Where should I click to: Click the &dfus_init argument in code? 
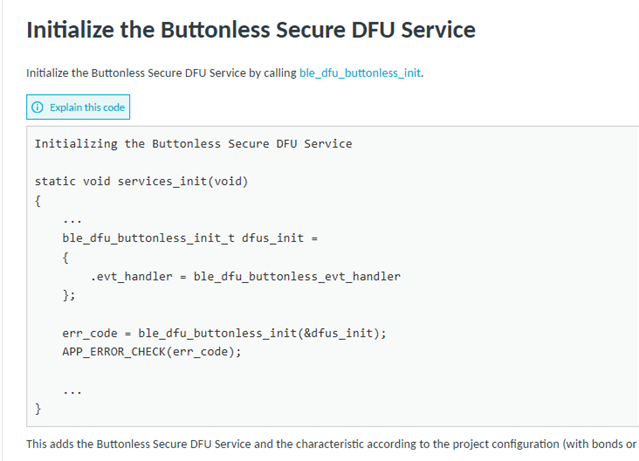338,333
